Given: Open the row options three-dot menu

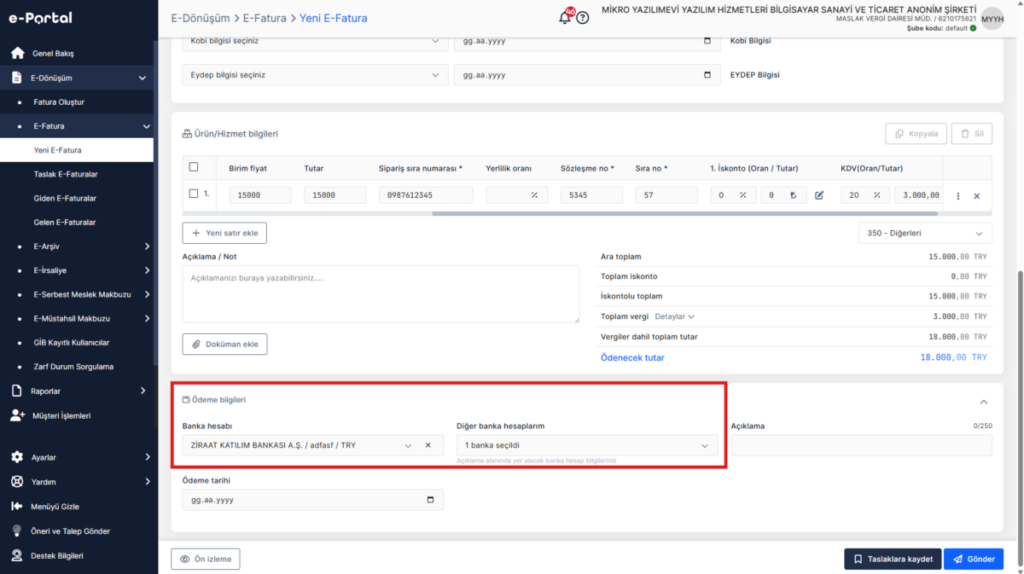Looking at the screenshot, I should click(x=958, y=196).
